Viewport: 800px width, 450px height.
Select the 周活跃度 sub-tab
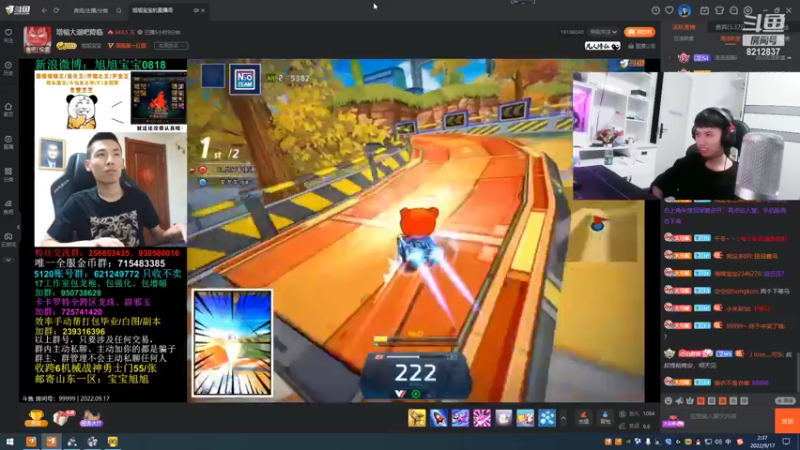pyautogui.click(x=730, y=39)
